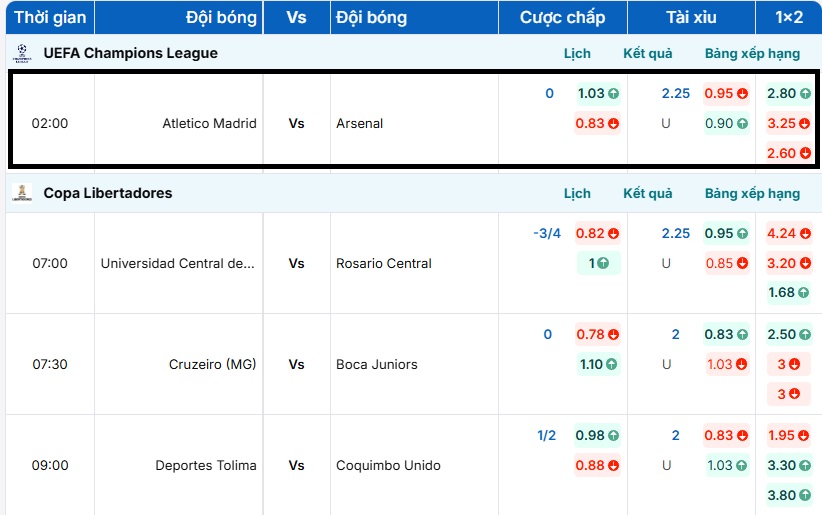
Task: Select the 1×2 column header
Action: pos(789,17)
